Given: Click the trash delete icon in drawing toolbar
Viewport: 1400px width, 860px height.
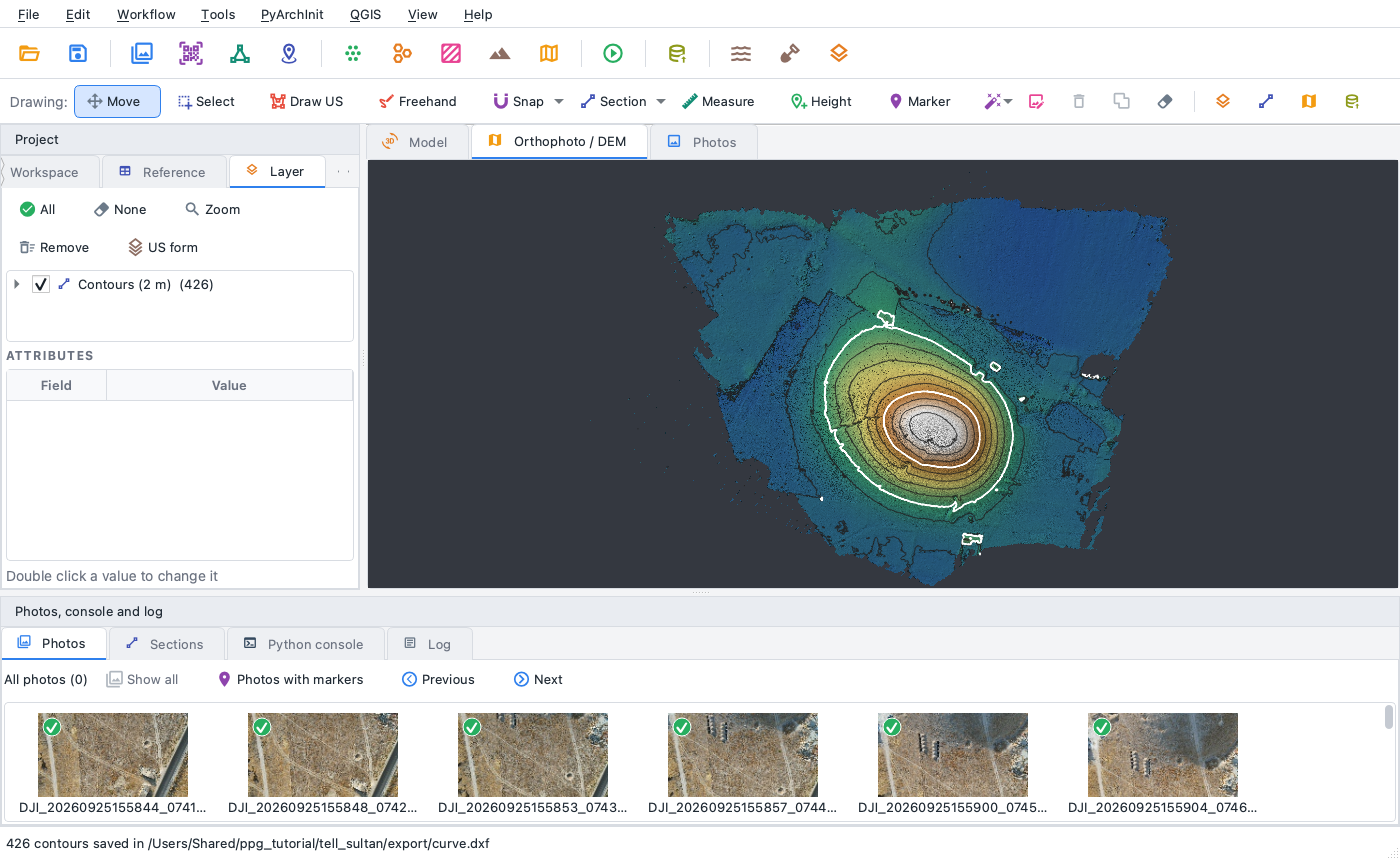Looking at the screenshot, I should [x=1079, y=101].
